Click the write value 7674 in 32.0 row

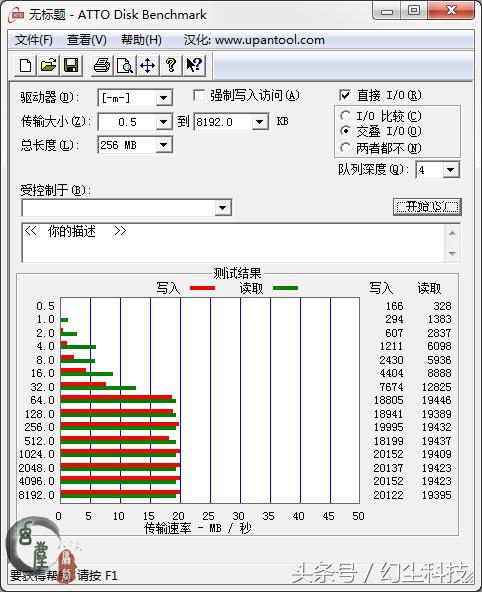[x=391, y=387]
